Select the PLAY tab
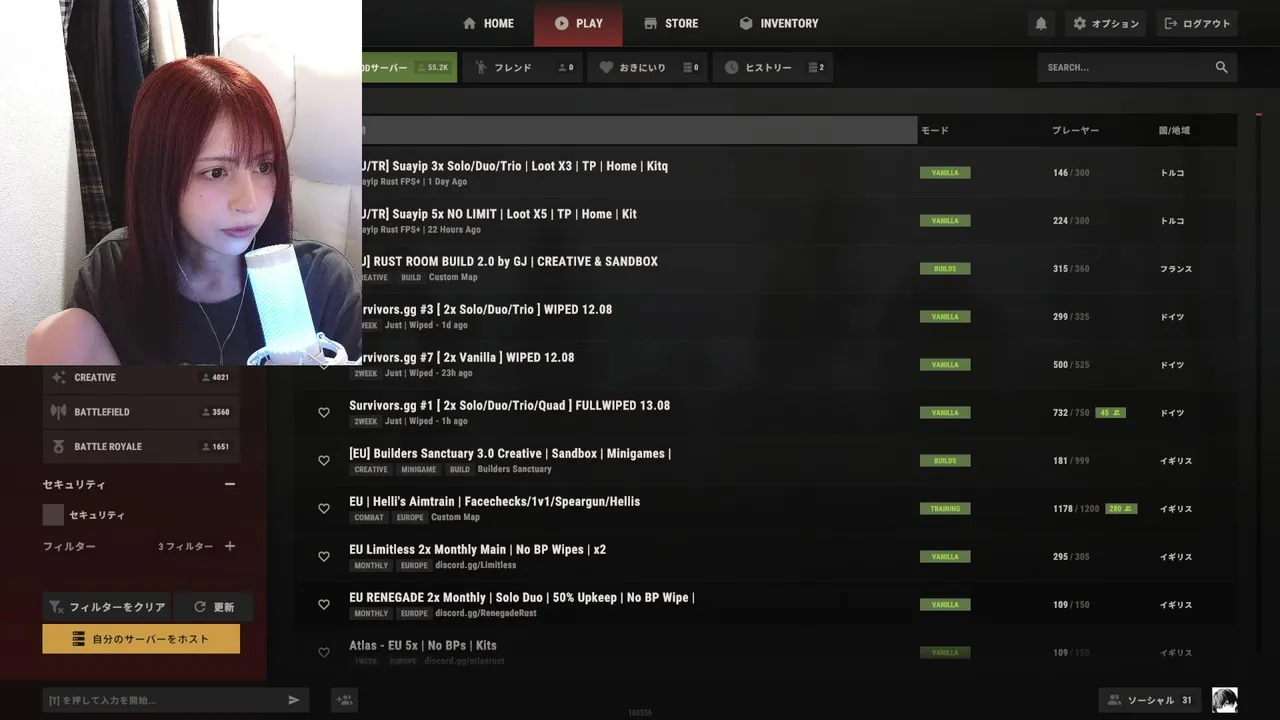 (578, 23)
